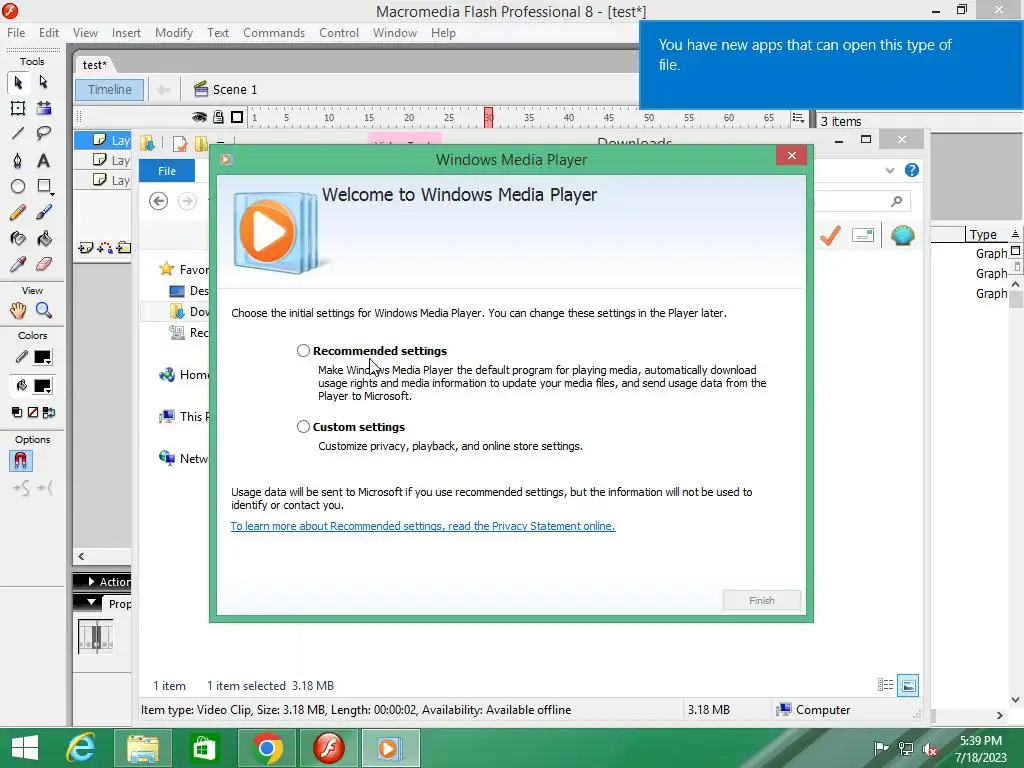Open the File menu in Flash
Image resolution: width=1024 pixels, height=768 pixels.
tap(16, 33)
